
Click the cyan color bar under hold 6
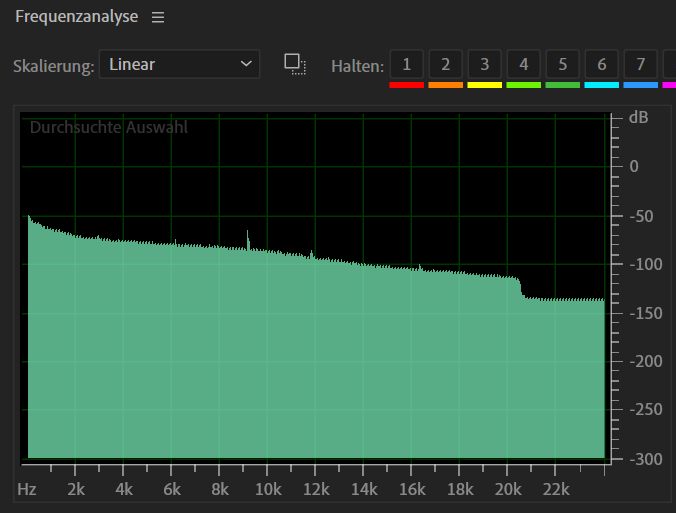pyautogui.click(x=601, y=85)
